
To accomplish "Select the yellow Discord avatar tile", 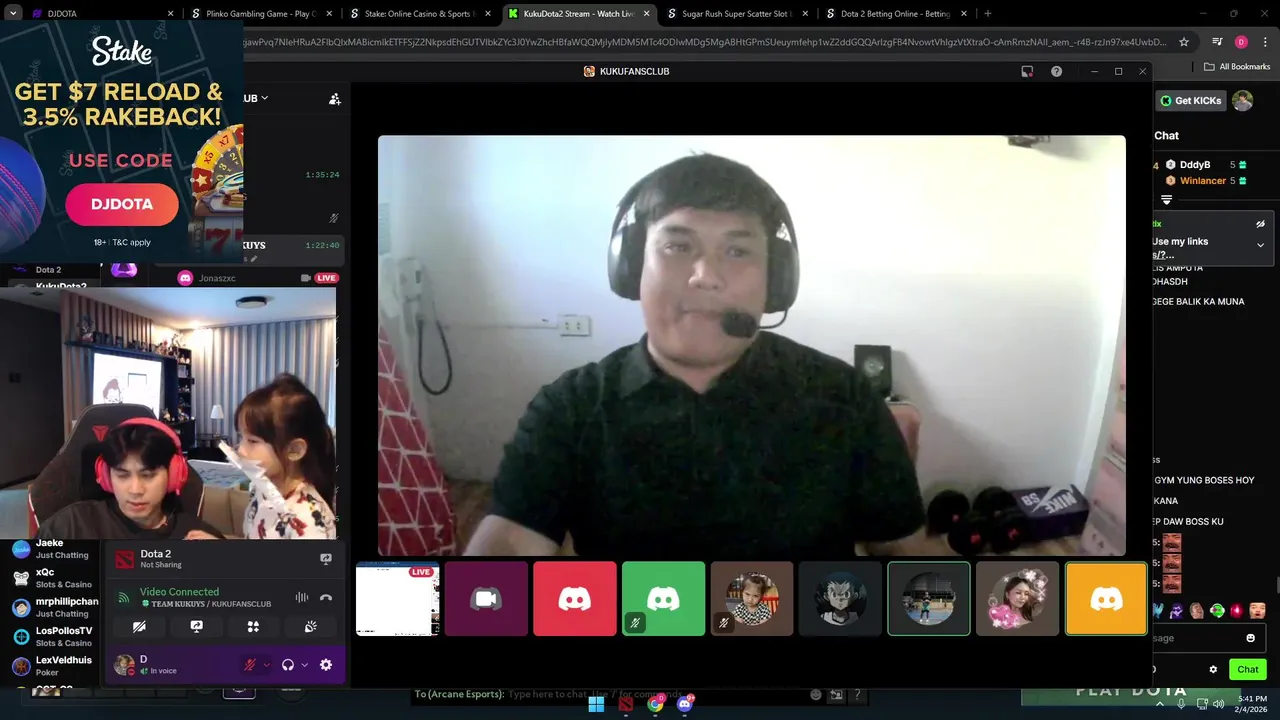I will tap(1106, 598).
